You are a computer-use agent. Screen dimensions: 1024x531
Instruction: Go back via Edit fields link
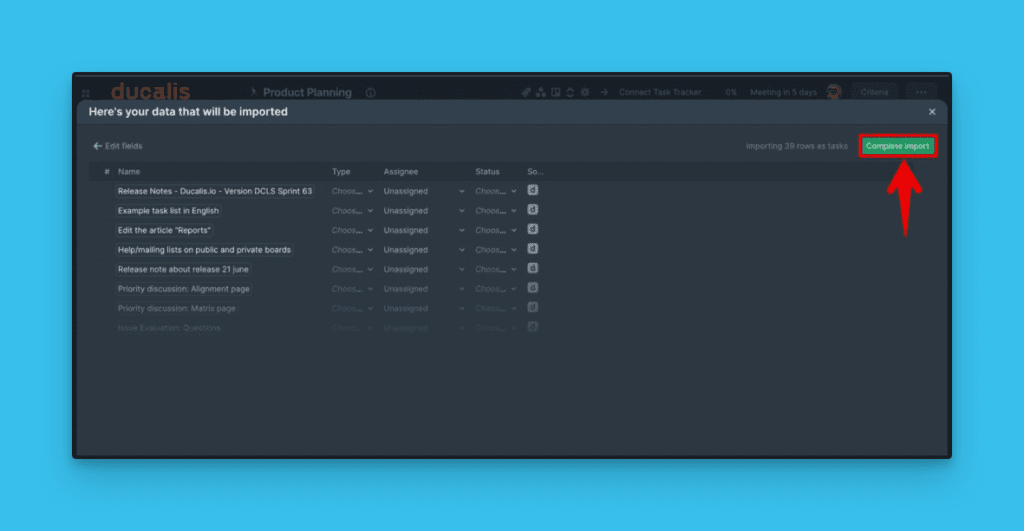pos(118,146)
